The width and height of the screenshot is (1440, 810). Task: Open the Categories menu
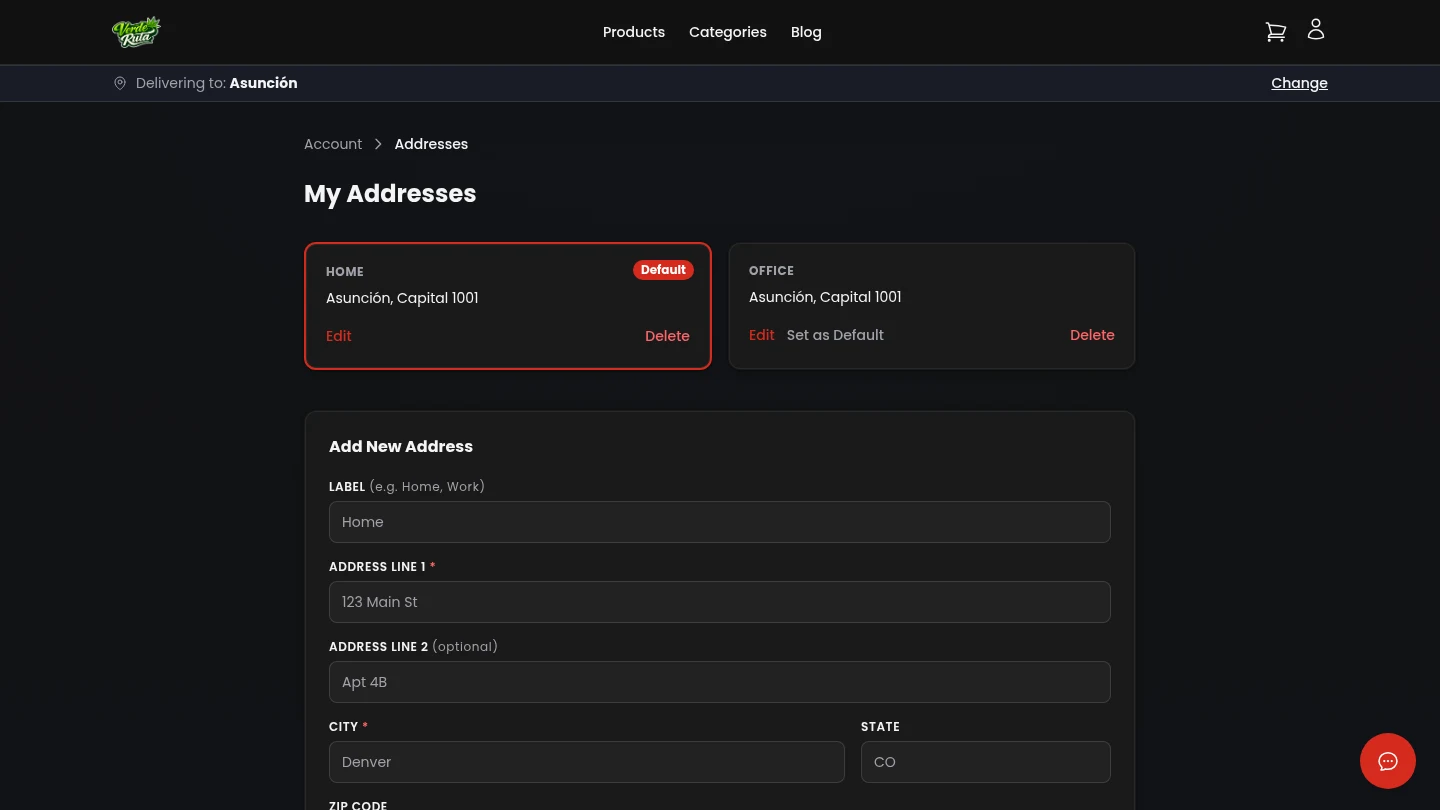[x=728, y=32]
